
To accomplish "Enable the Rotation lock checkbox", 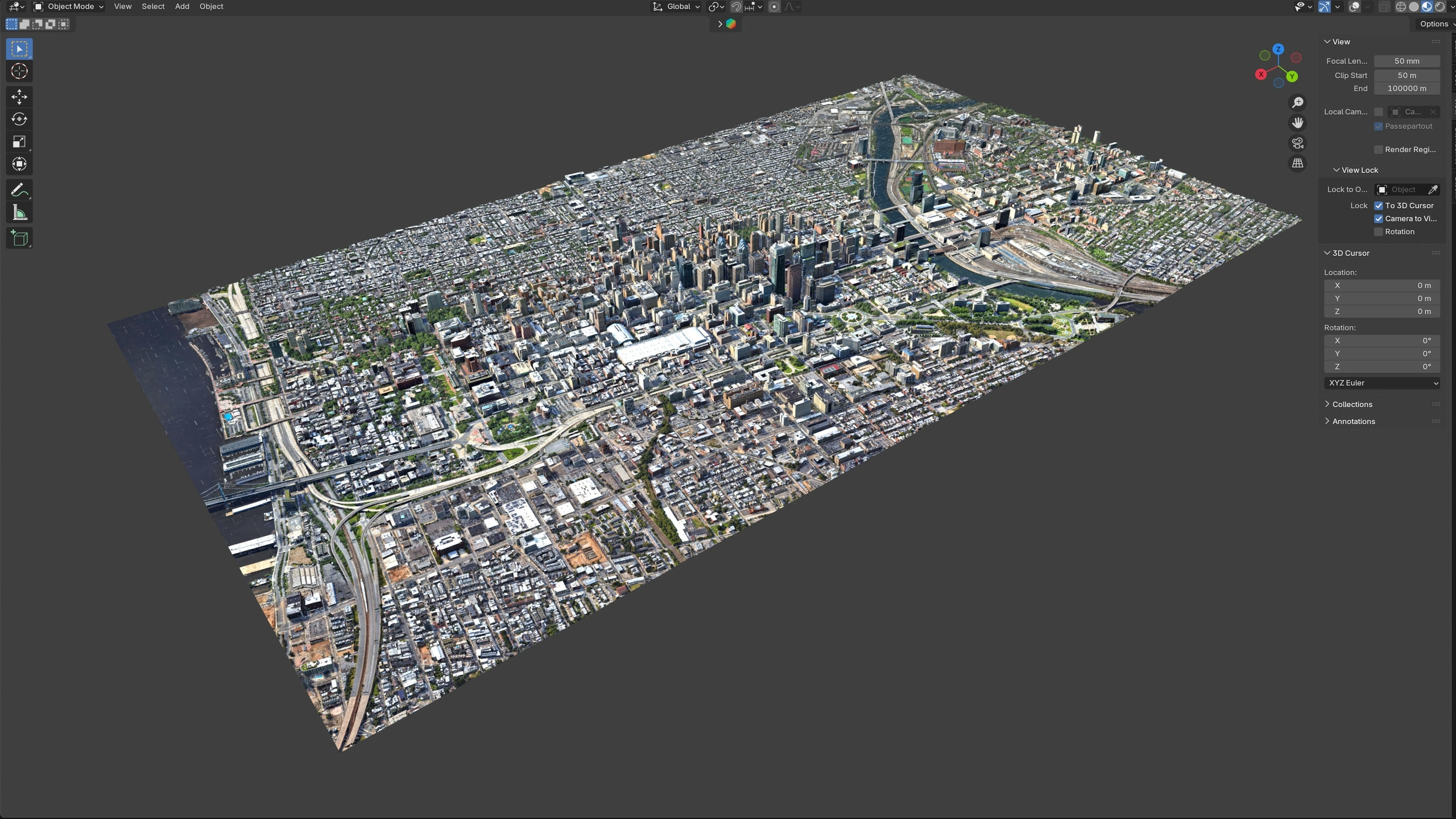I will (1379, 232).
